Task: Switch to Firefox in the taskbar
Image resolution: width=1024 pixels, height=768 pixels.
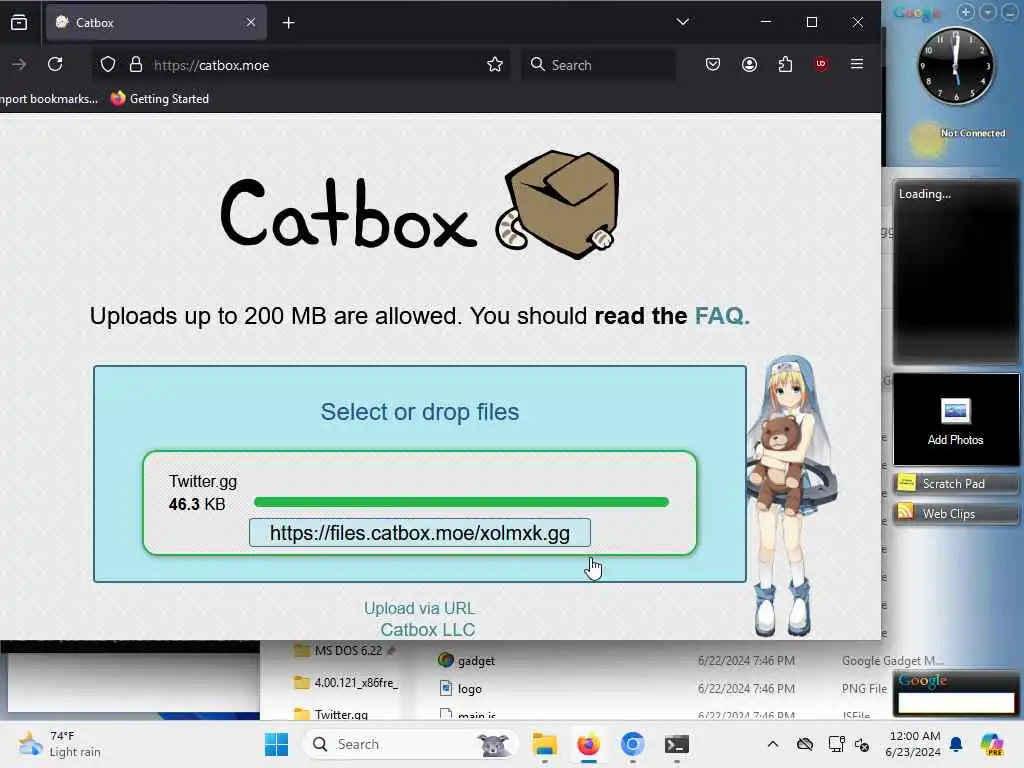Action: 588,744
